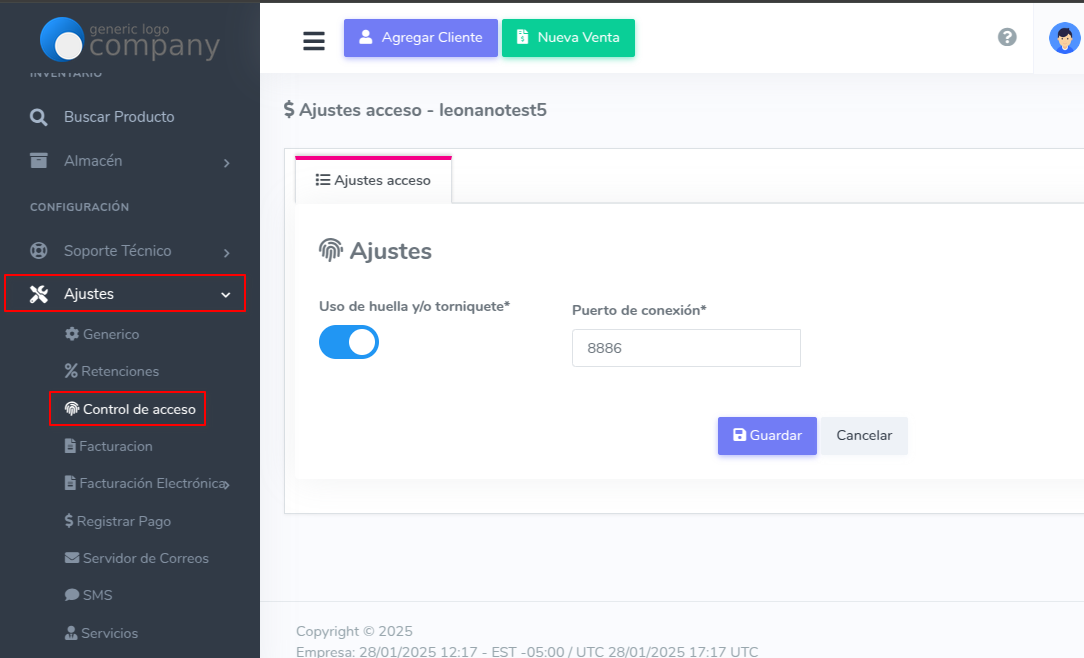
Task: Disable the huella y/o torniquete switch
Action: pos(349,342)
